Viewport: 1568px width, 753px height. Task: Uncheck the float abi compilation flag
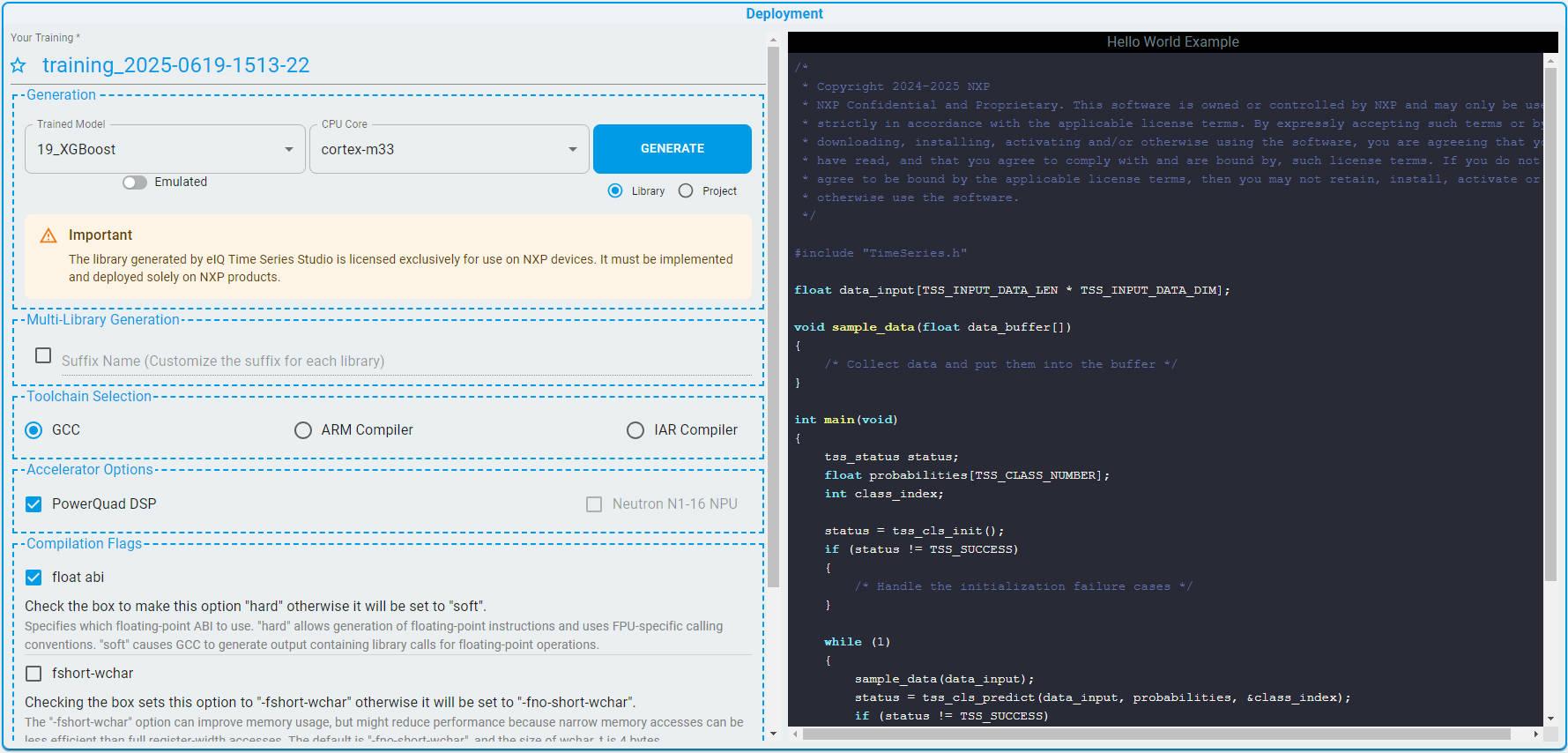point(33,578)
